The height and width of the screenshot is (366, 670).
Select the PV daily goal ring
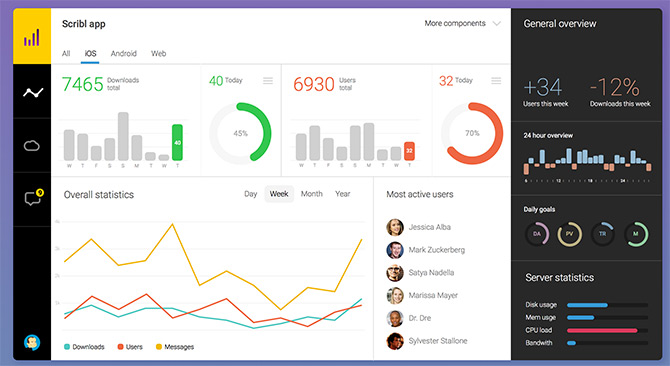570,234
